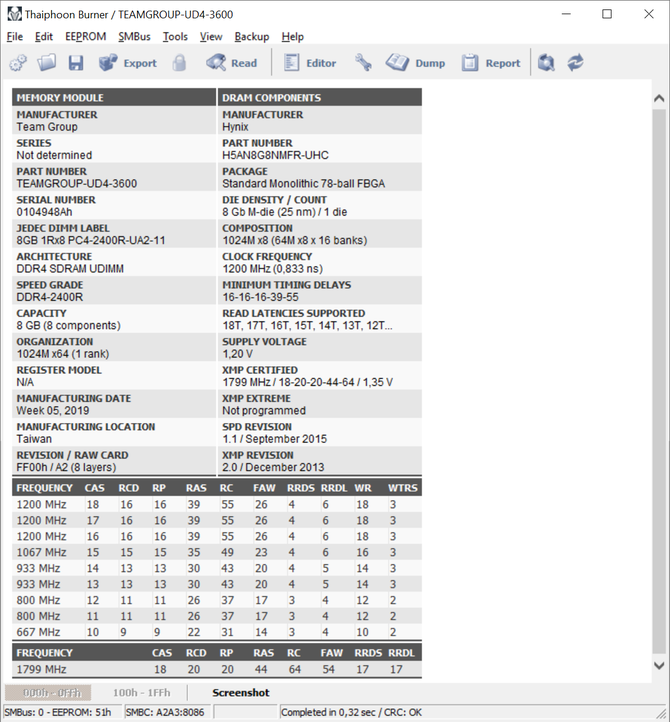The image size is (670, 722).
Task: Open the Edit menu
Action: click(44, 36)
